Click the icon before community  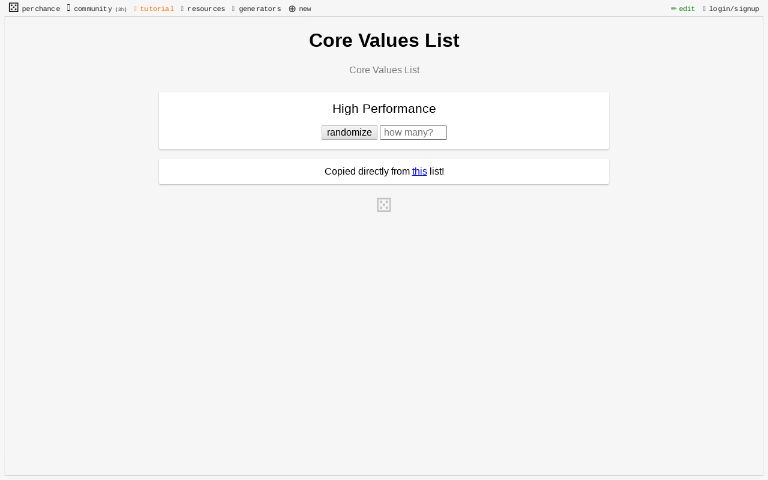click(x=69, y=8)
